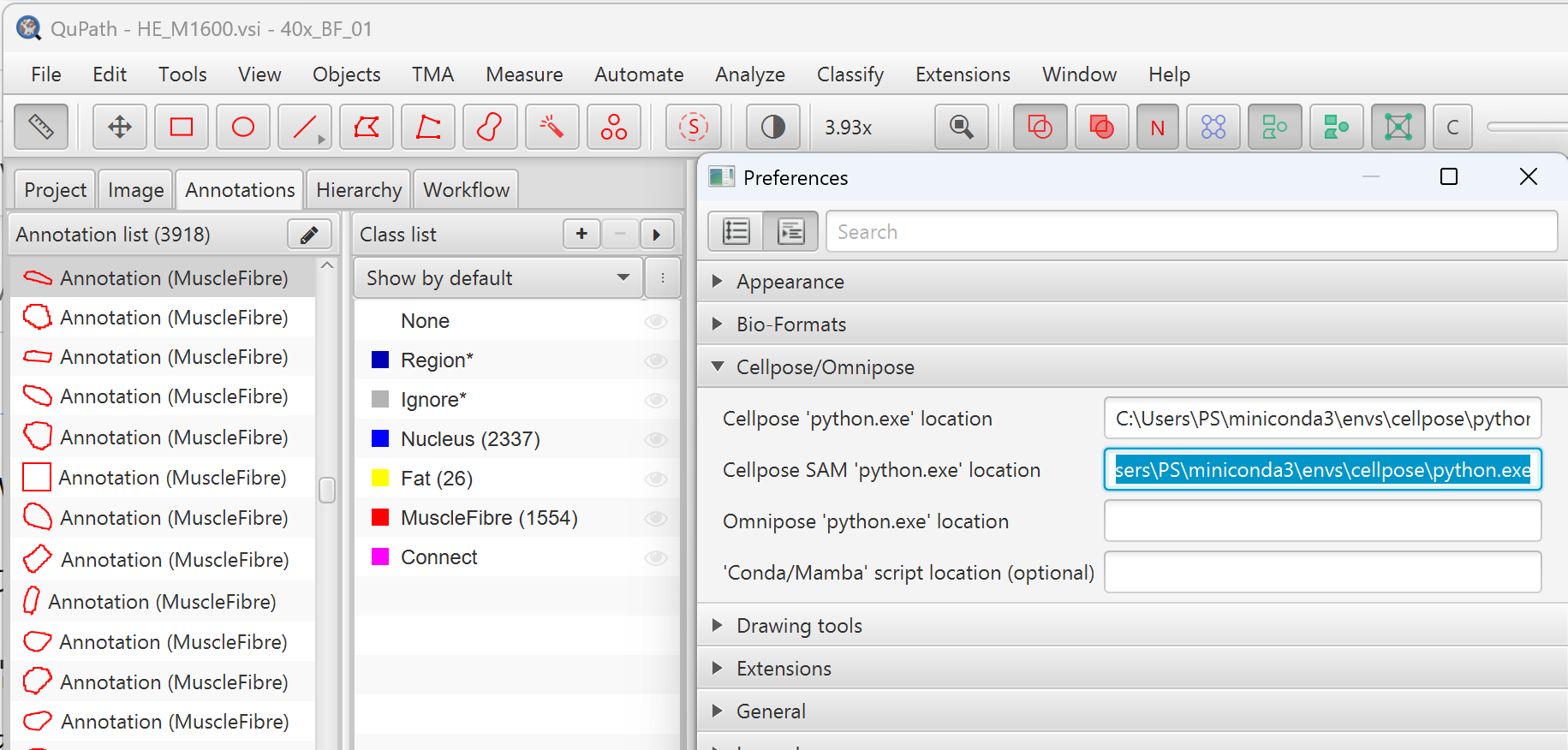The height and width of the screenshot is (750, 1568).
Task: Toggle visibility of None class
Action: pos(656,321)
